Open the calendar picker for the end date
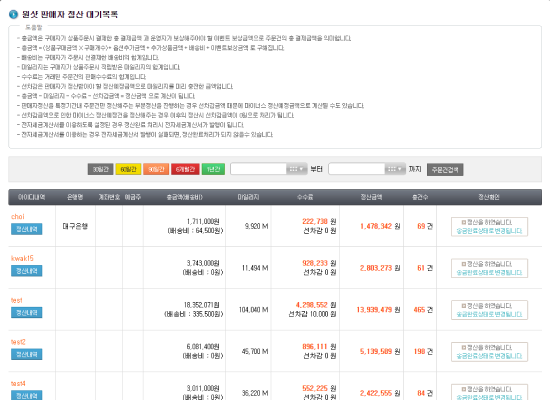This screenshot has width=550, height=400. coord(395,169)
